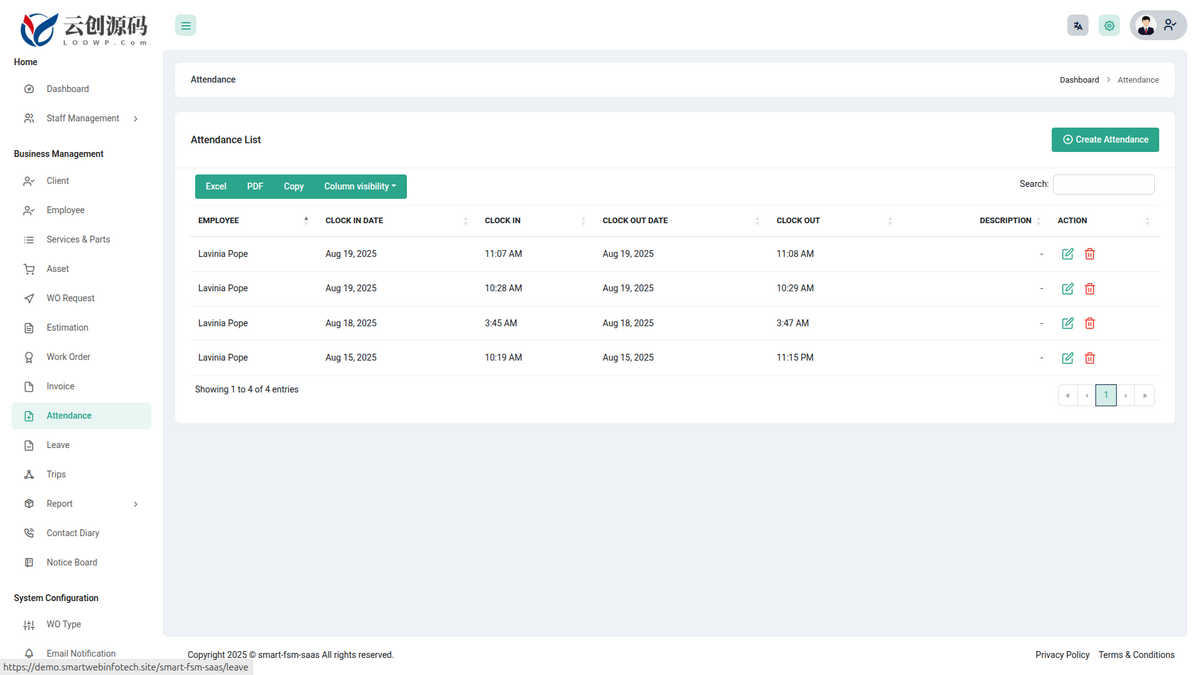Go to the last pagination page
The width and height of the screenshot is (1200, 675).
(x=1145, y=395)
